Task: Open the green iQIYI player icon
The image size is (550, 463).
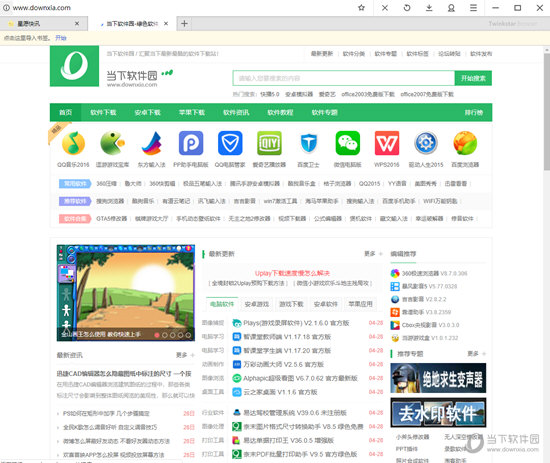Action: click(x=269, y=143)
